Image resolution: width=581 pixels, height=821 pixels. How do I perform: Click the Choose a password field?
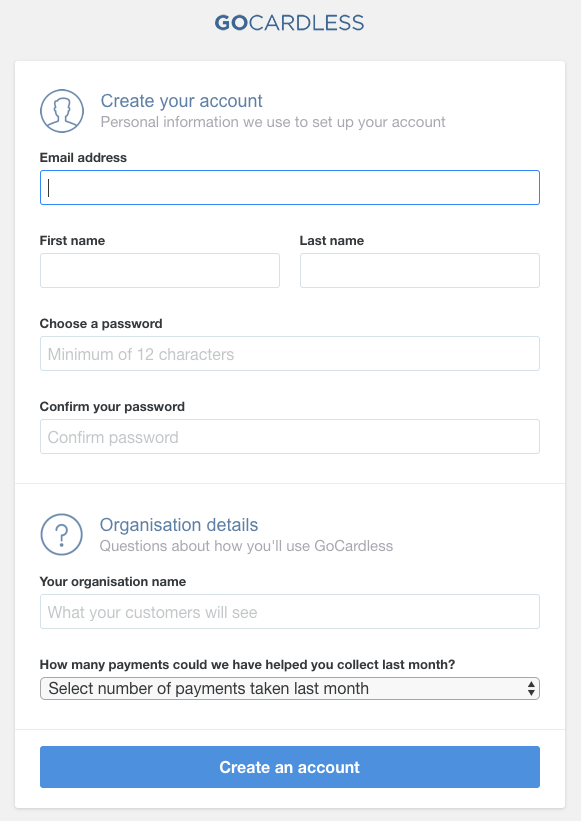pos(289,353)
